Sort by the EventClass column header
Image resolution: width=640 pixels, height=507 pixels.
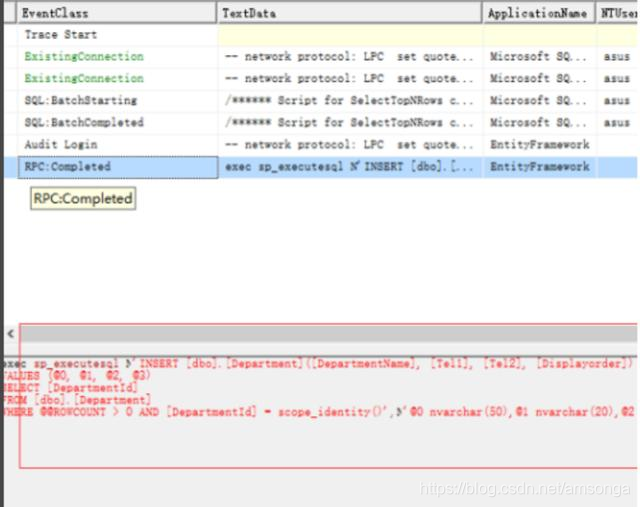pyautogui.click(x=117, y=13)
